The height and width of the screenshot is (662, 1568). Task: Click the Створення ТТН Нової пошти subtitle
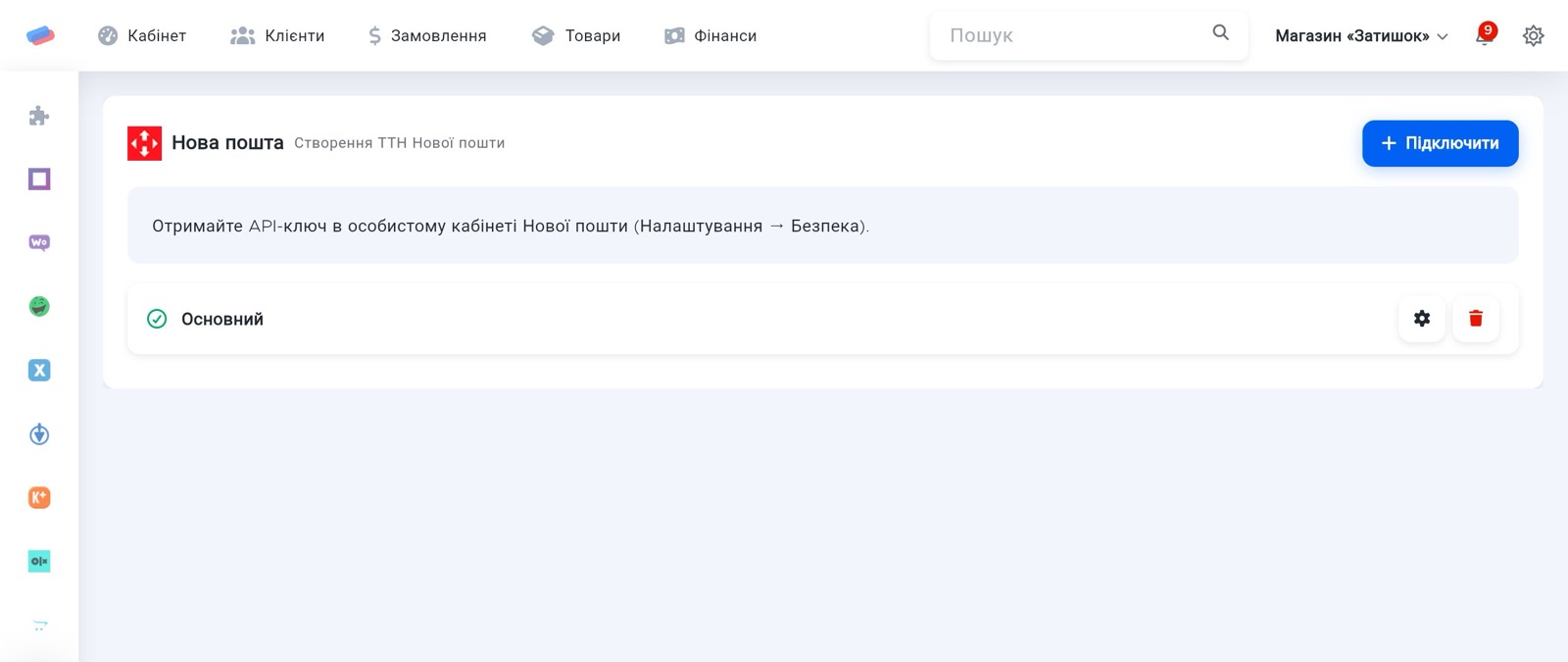400,143
